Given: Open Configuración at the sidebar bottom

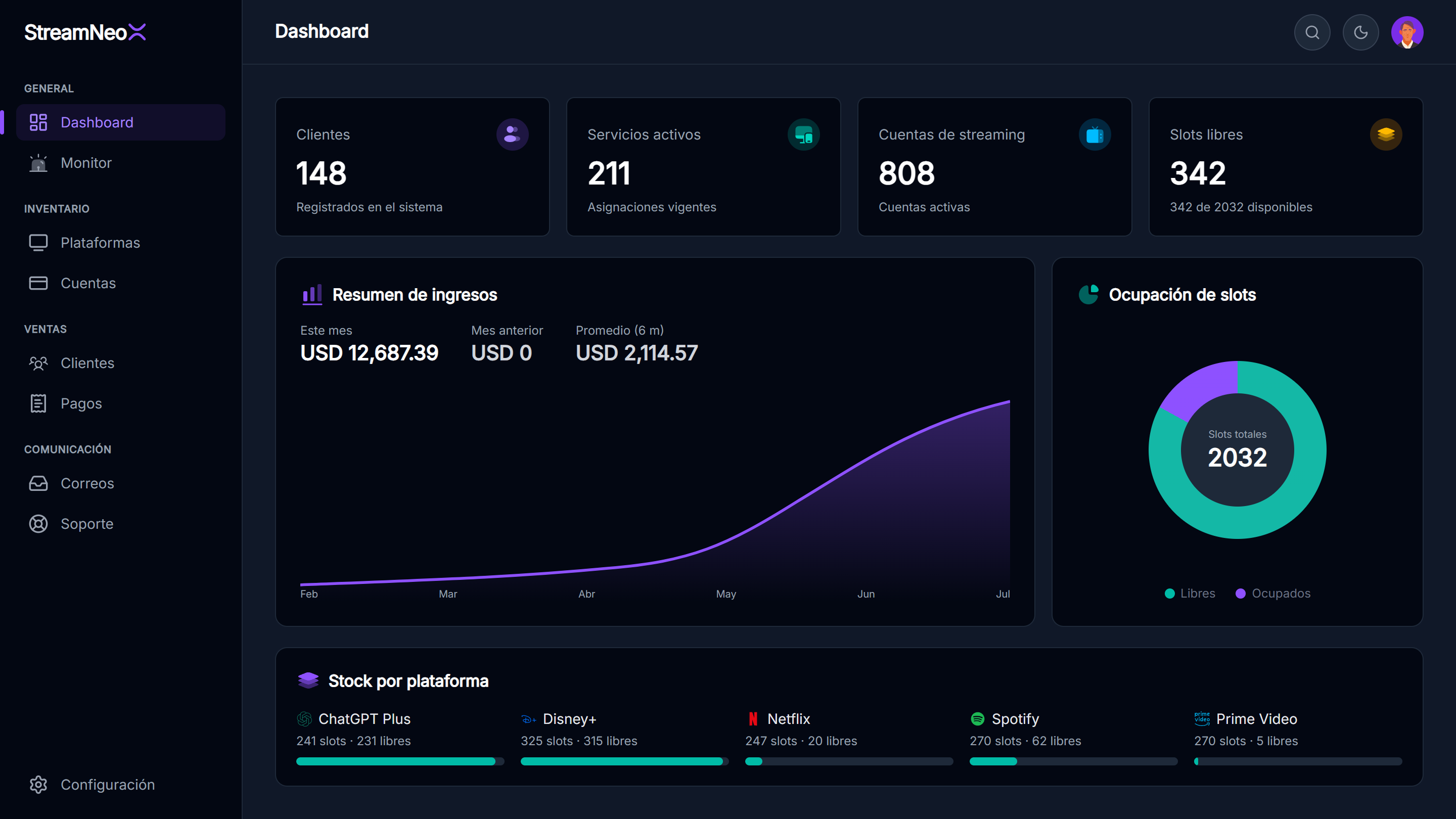Looking at the screenshot, I should point(120,785).
